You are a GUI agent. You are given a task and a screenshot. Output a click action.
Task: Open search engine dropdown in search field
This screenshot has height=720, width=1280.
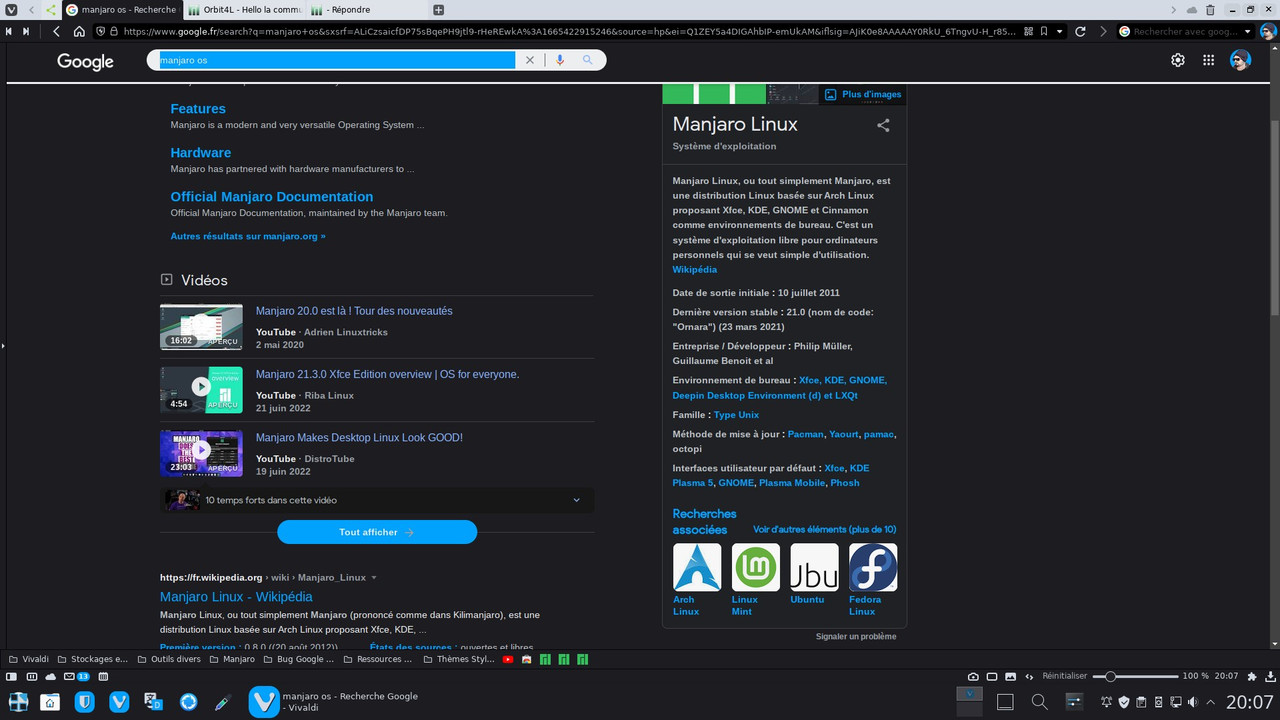point(1247,31)
